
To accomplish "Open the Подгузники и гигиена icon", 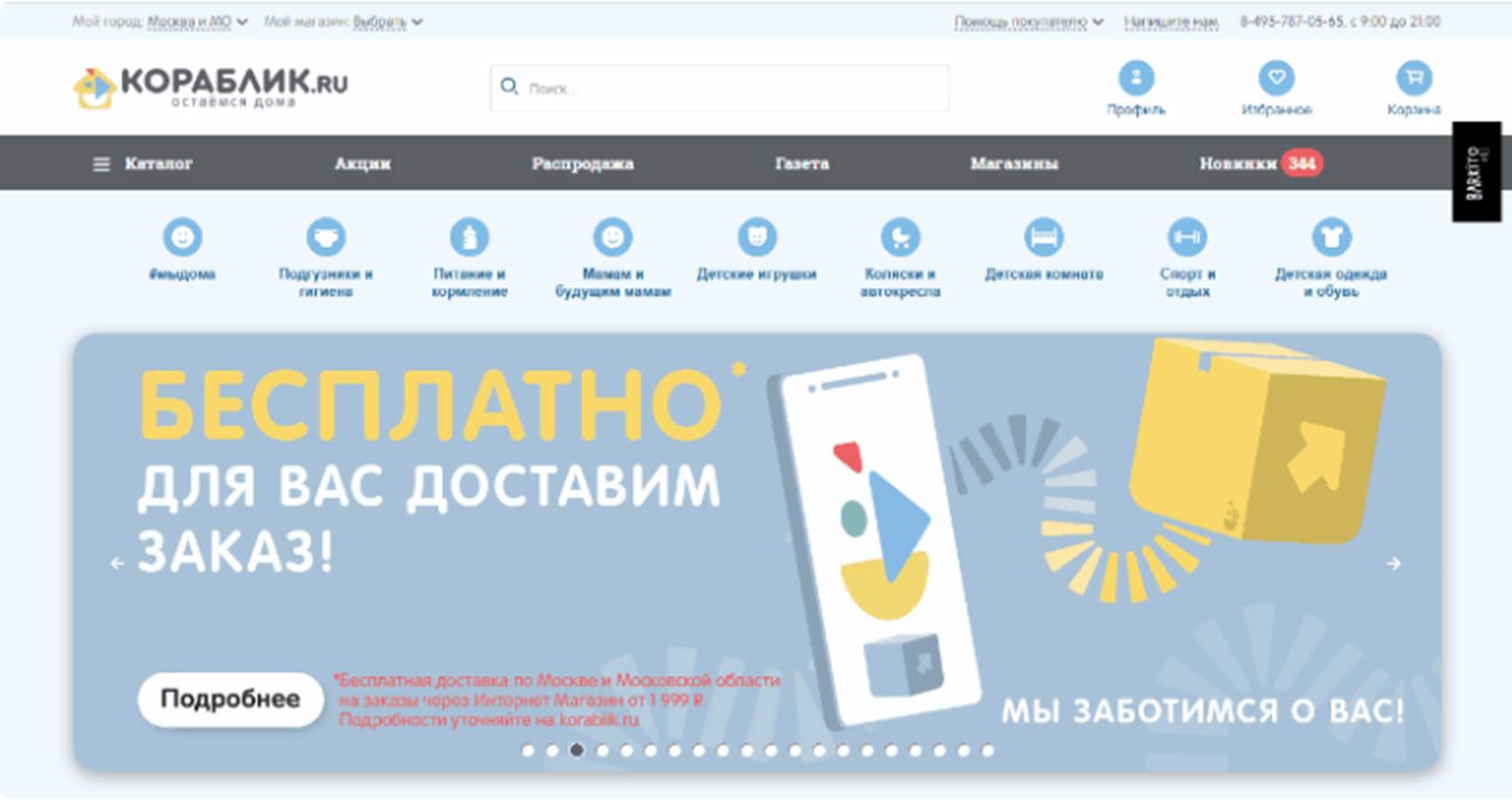I will coord(326,237).
